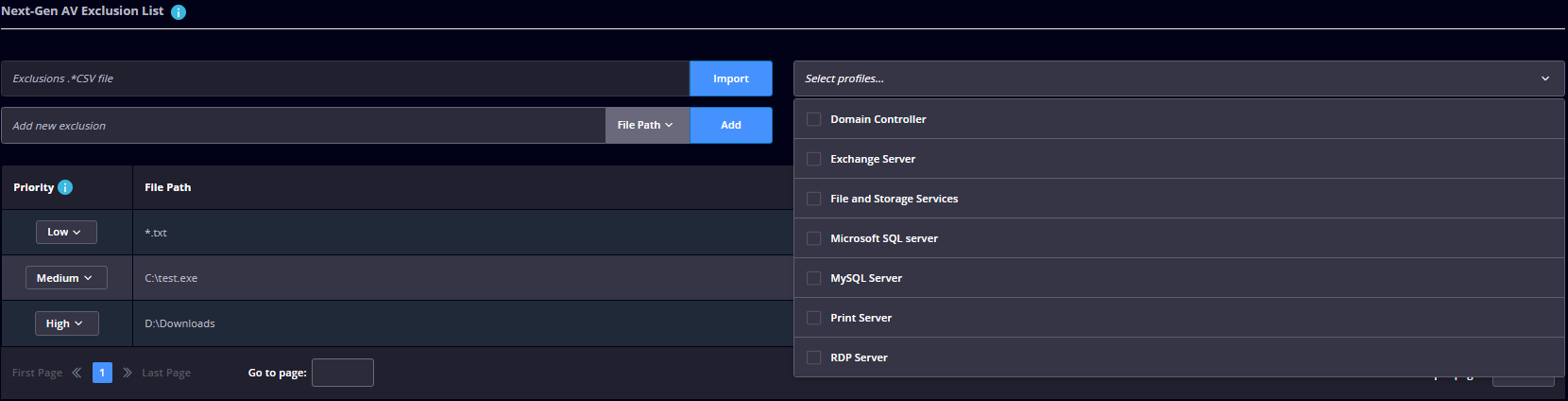Click the info icon next to Priority
The width and height of the screenshot is (1568, 401).
click(x=65, y=187)
